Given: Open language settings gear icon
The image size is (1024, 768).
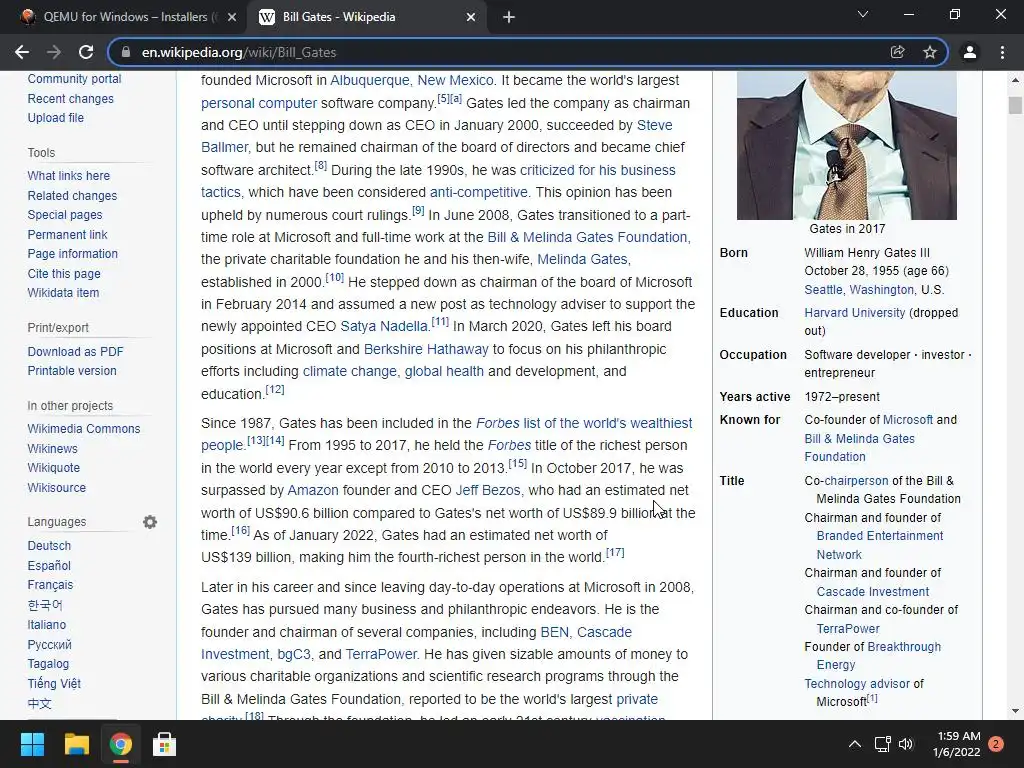Looking at the screenshot, I should click(150, 522).
